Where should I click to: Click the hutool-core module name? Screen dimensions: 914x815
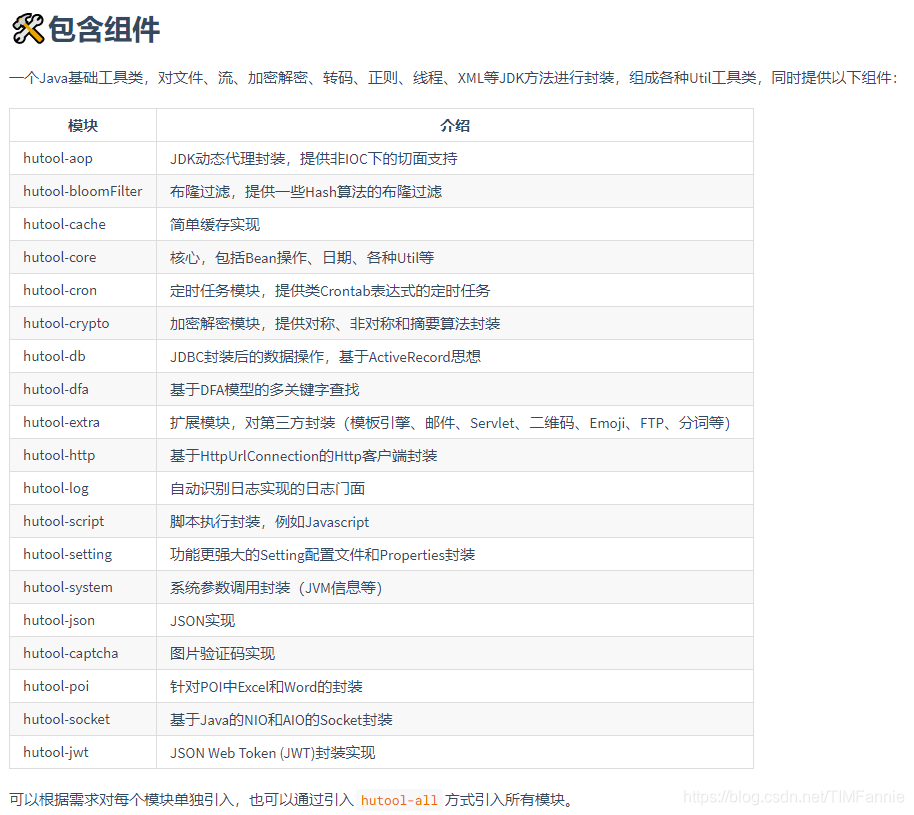(x=59, y=257)
